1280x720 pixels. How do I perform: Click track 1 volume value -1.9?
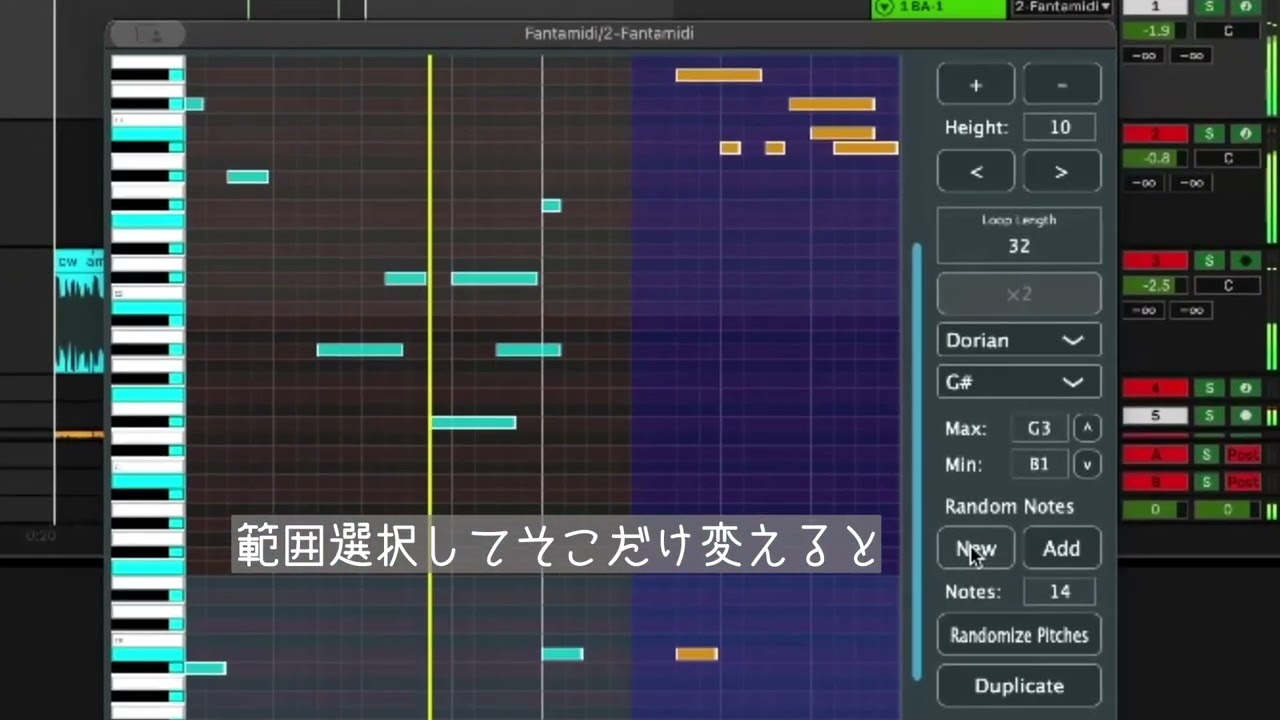click(x=1156, y=31)
